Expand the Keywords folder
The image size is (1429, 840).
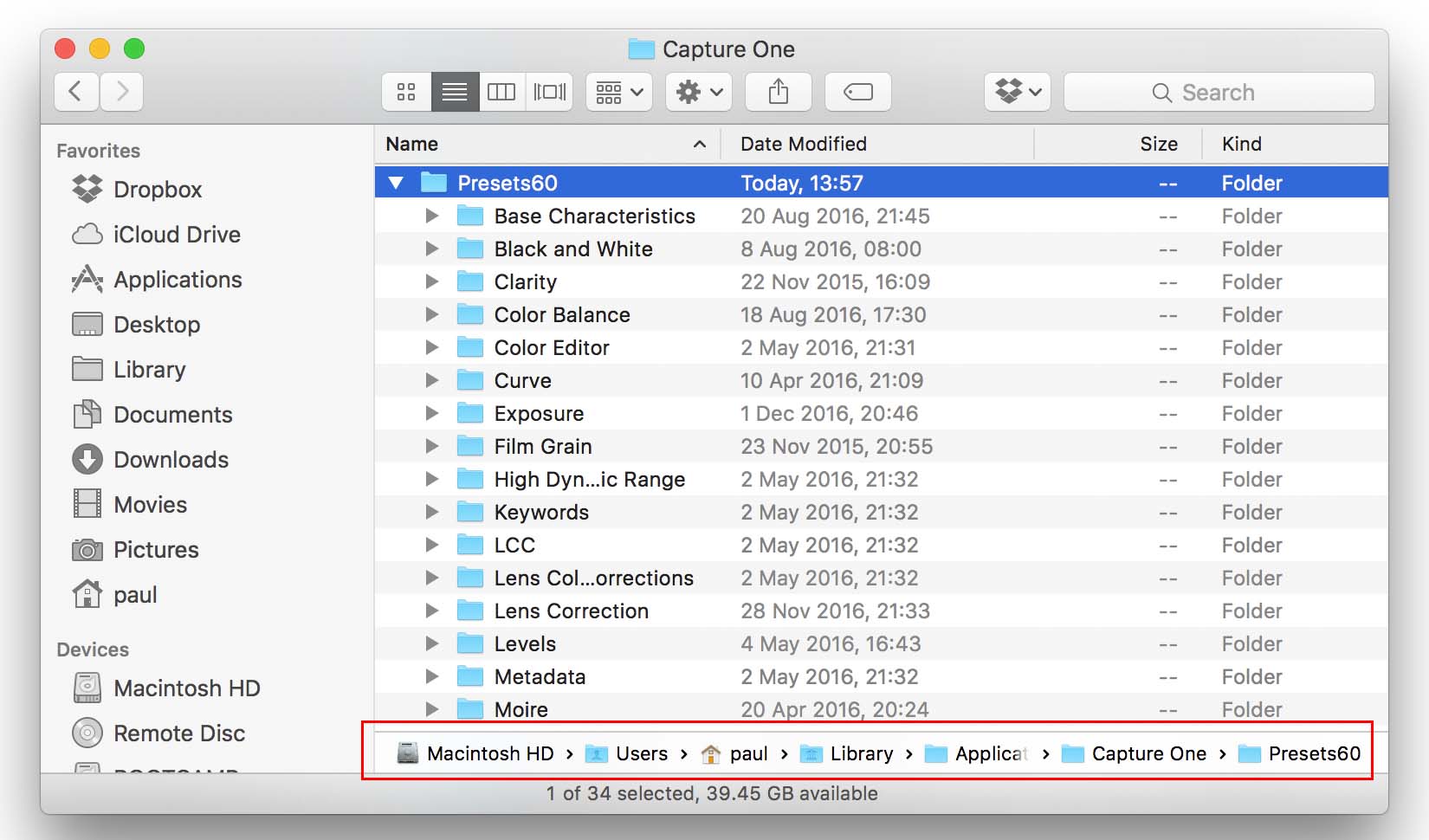coord(431,512)
